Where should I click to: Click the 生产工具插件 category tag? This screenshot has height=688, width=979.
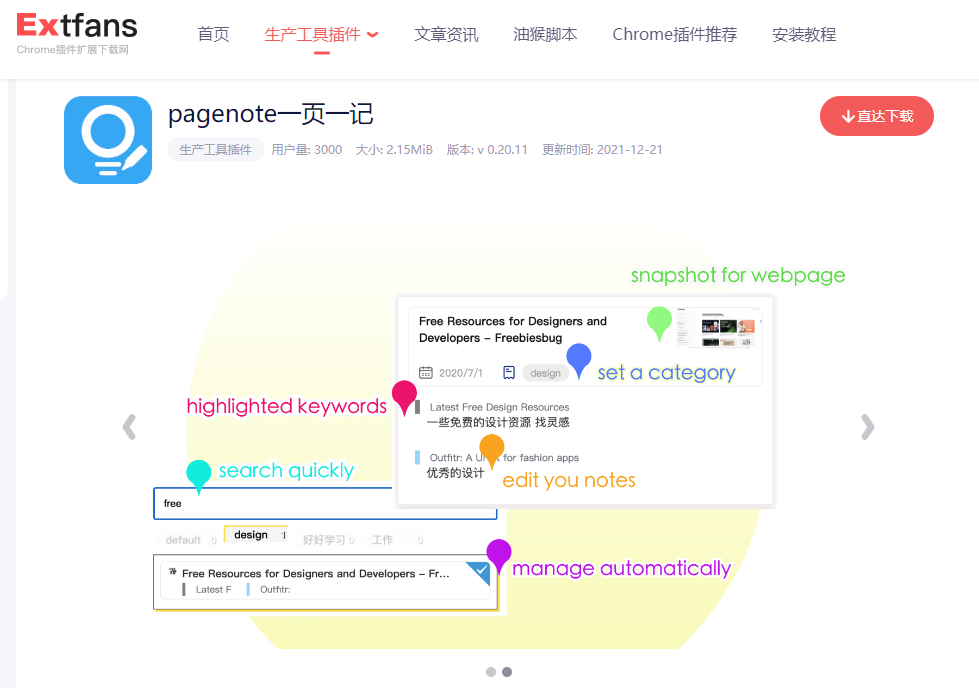coord(215,150)
